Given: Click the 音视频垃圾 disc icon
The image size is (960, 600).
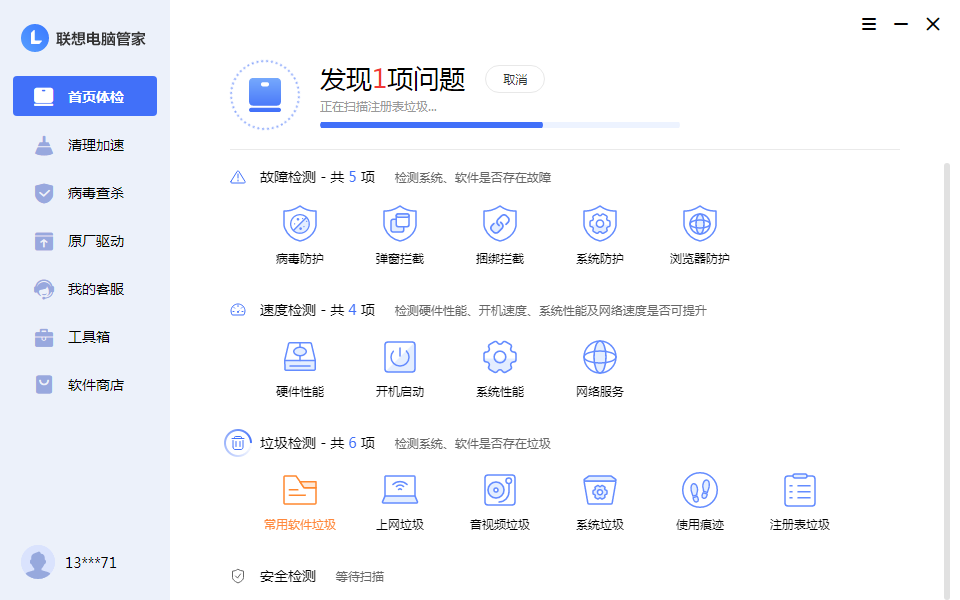Looking at the screenshot, I should (x=500, y=490).
